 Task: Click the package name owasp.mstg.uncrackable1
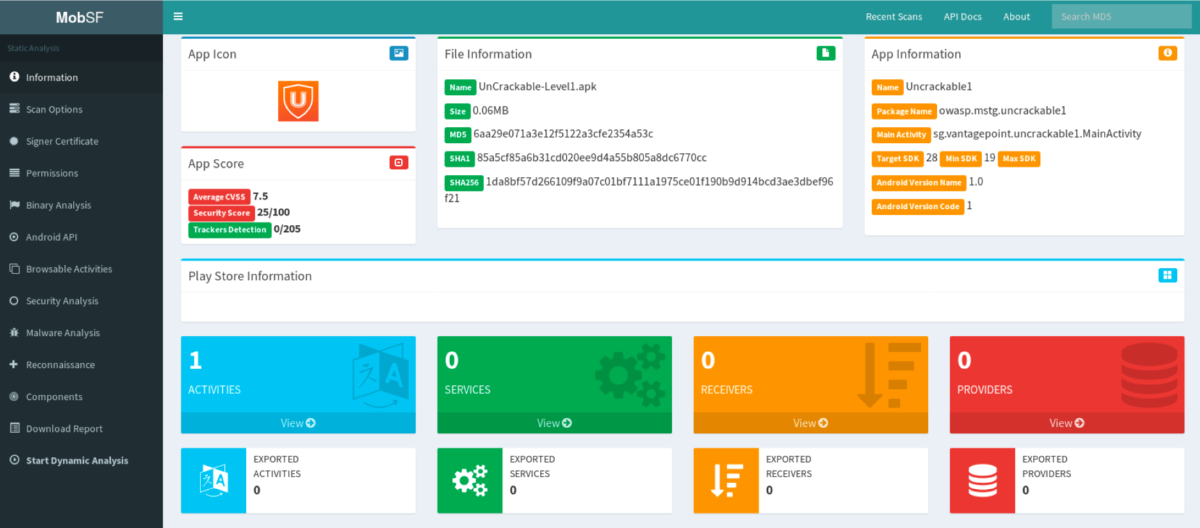pyautogui.click(x=1003, y=110)
